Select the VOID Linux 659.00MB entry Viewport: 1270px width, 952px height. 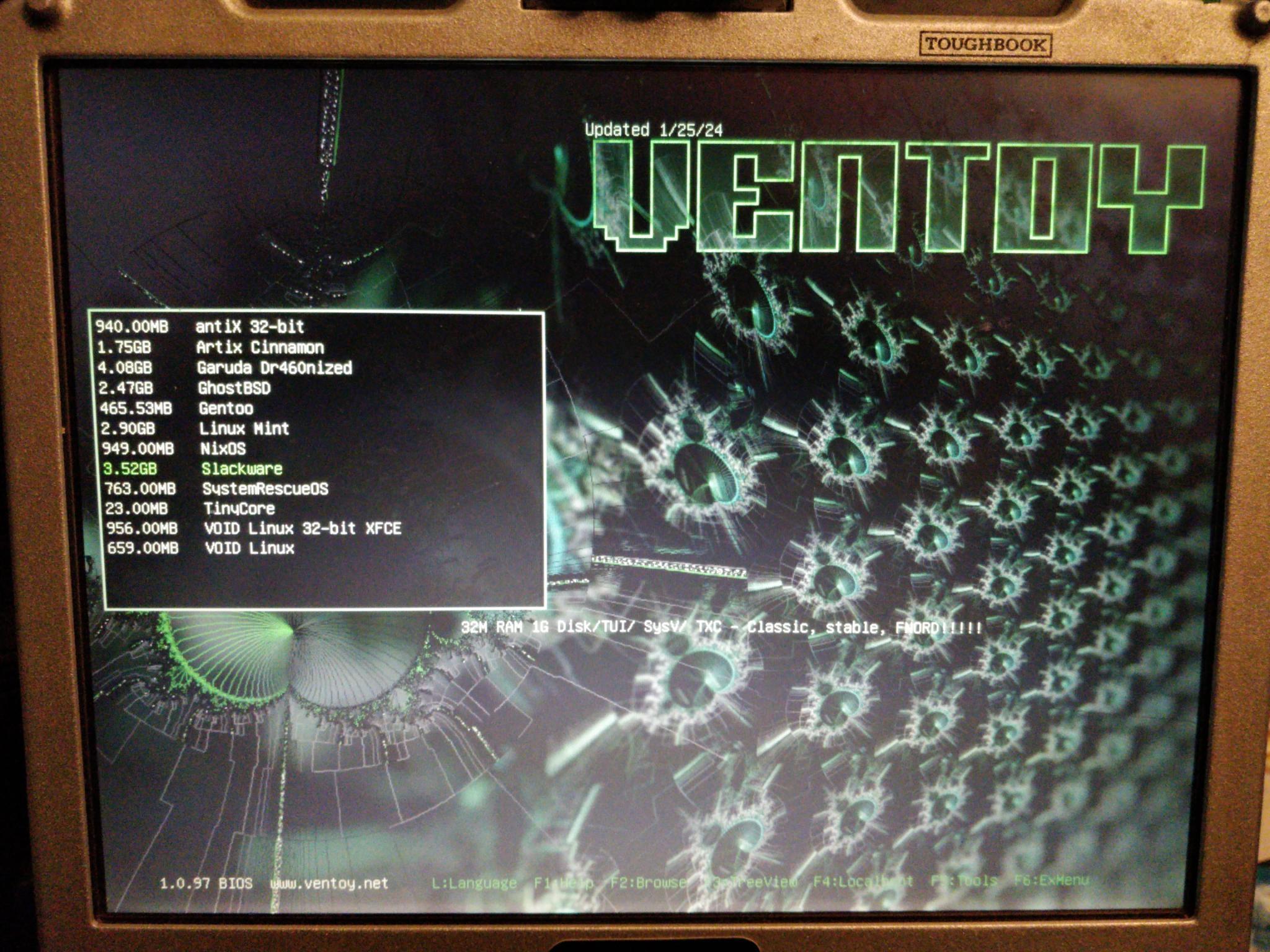click(x=324, y=548)
